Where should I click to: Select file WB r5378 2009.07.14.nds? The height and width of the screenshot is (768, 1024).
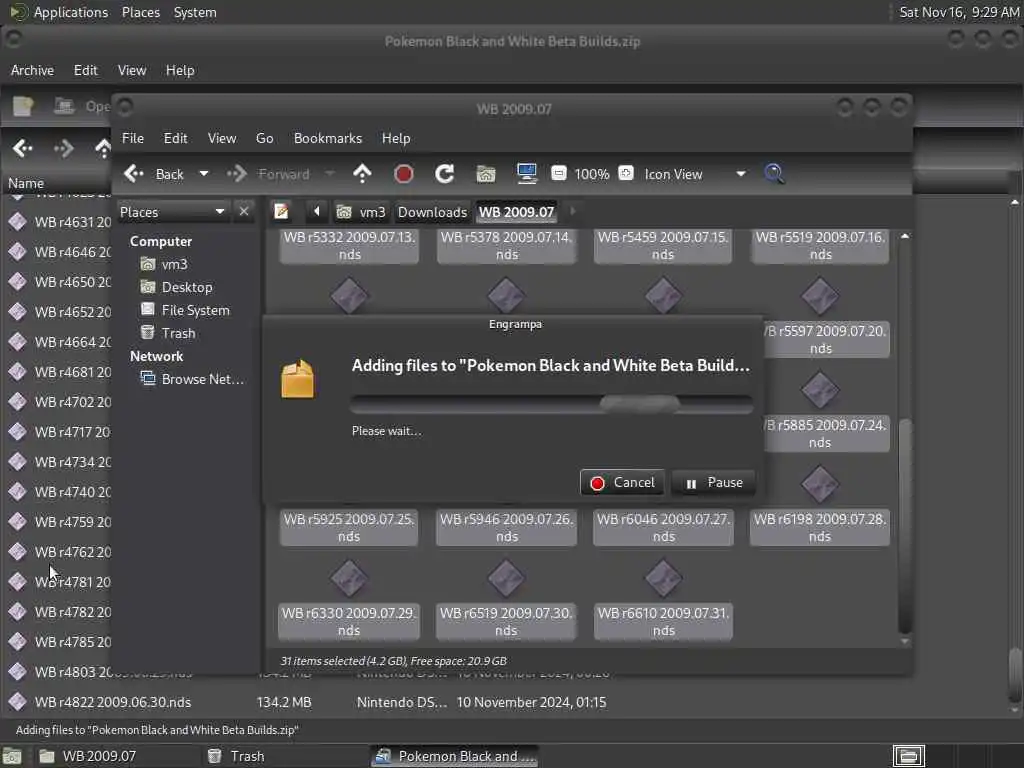506,246
